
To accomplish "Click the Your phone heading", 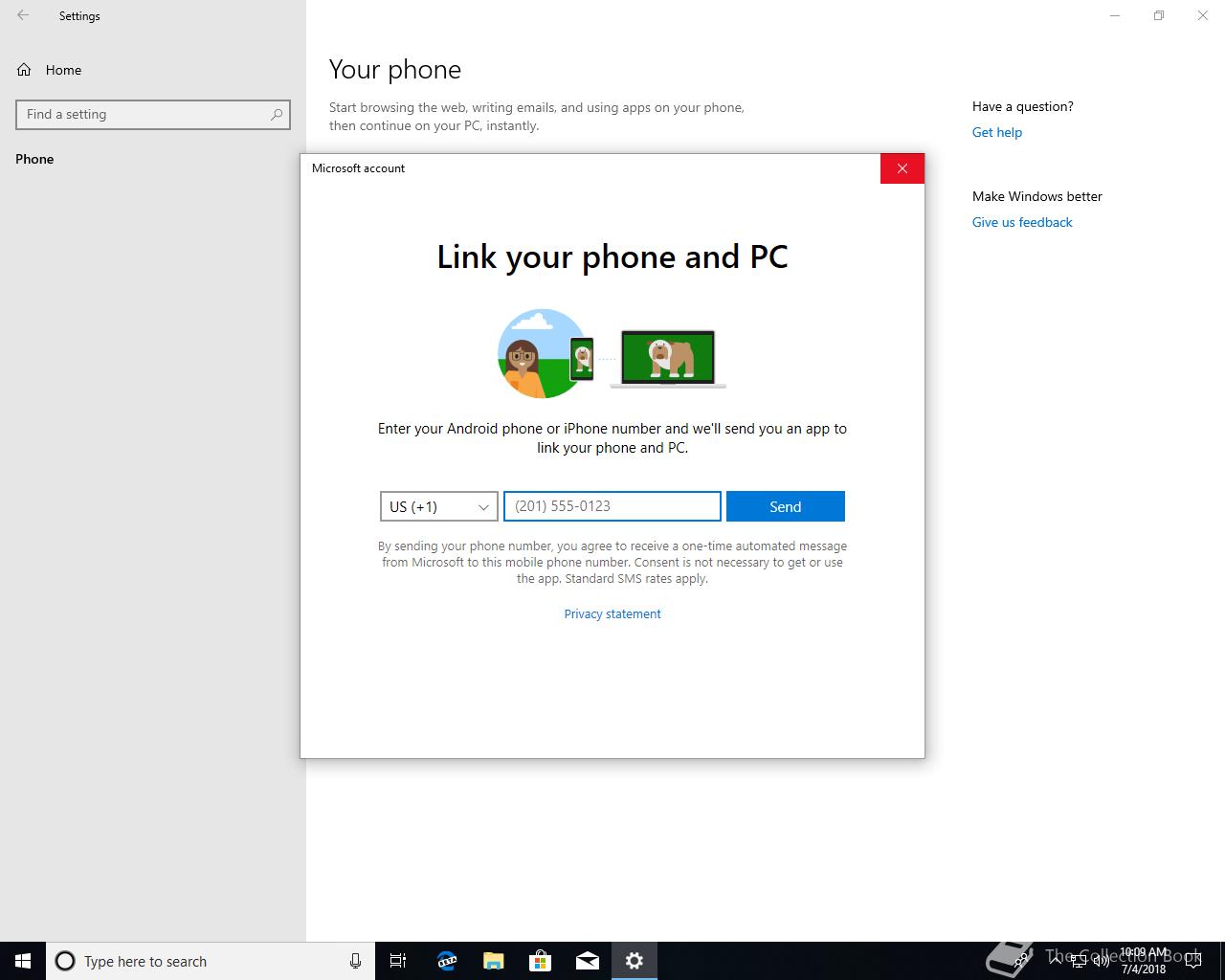I will point(395,70).
